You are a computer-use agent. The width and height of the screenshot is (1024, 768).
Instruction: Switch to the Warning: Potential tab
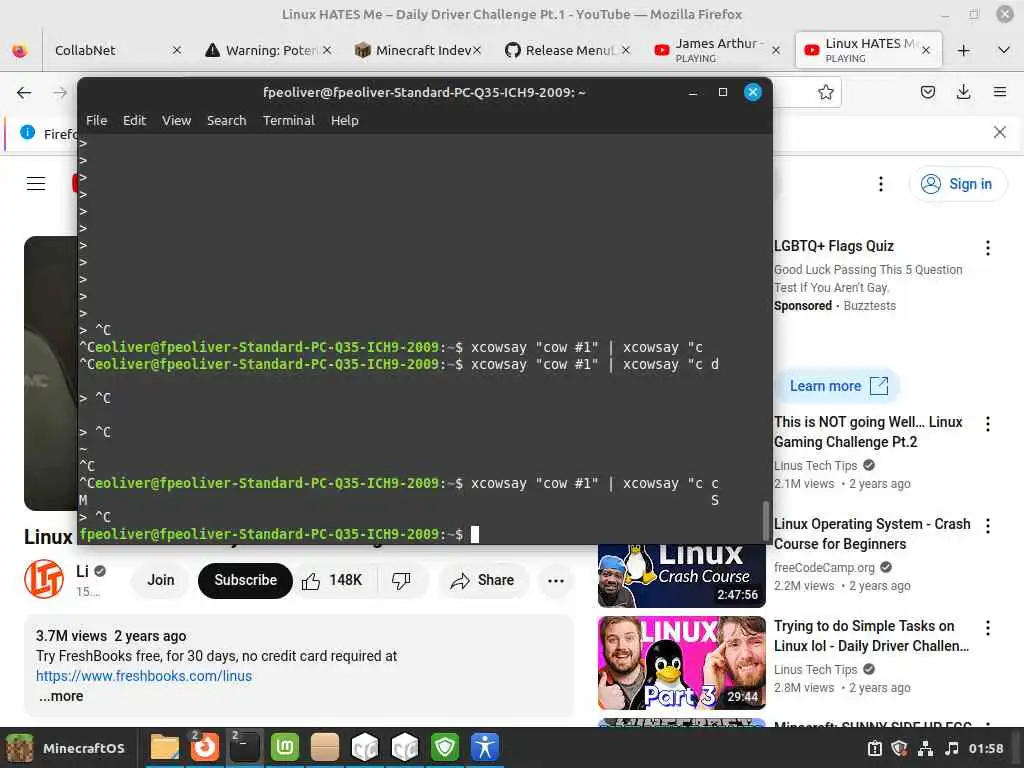(268, 50)
